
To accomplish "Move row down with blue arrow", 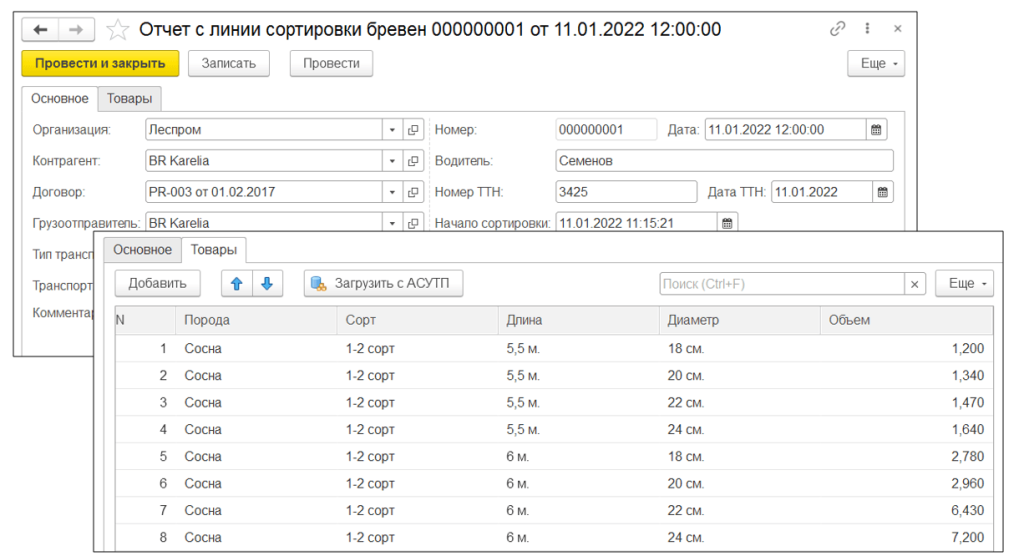I will (x=267, y=283).
